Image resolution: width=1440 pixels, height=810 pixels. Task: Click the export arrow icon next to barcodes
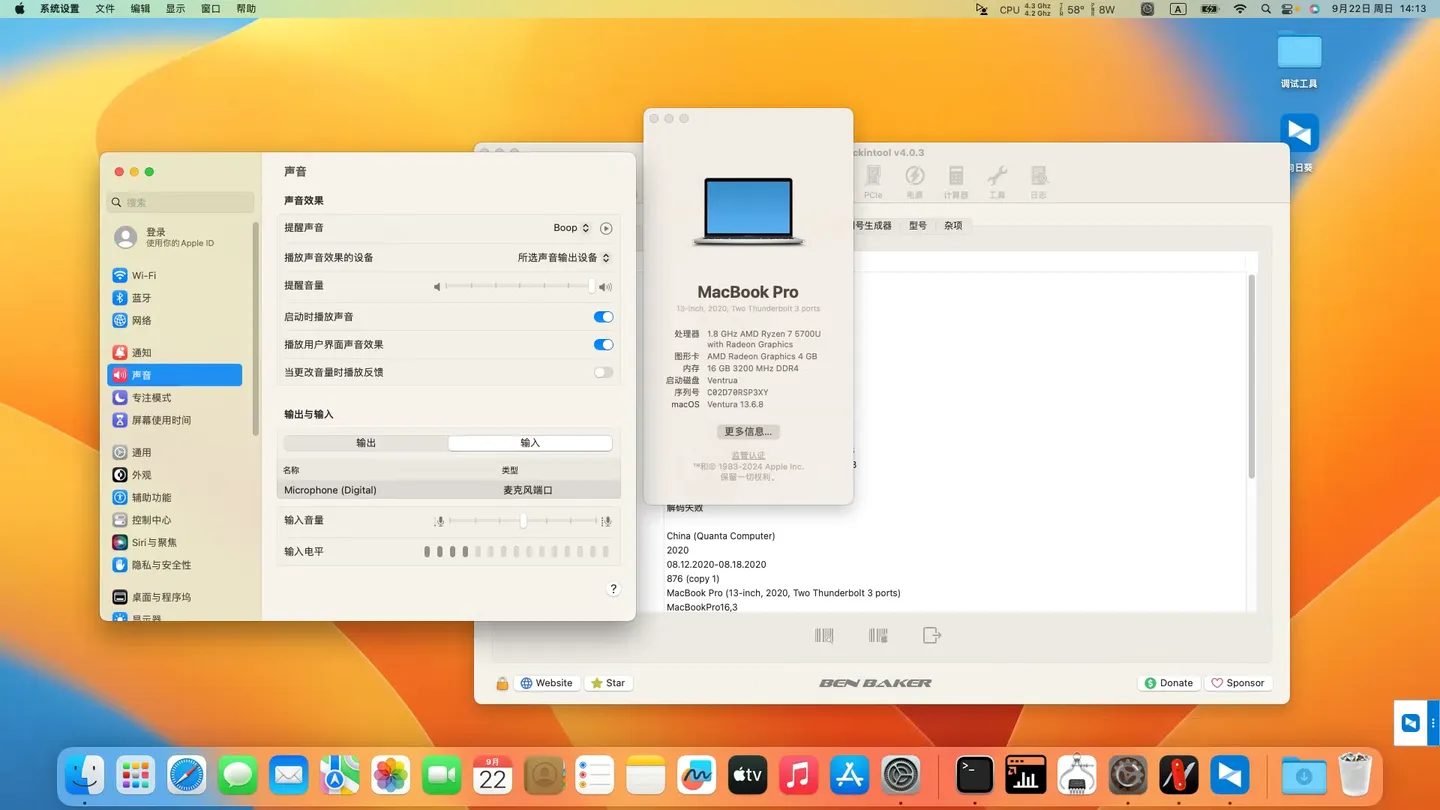point(931,634)
